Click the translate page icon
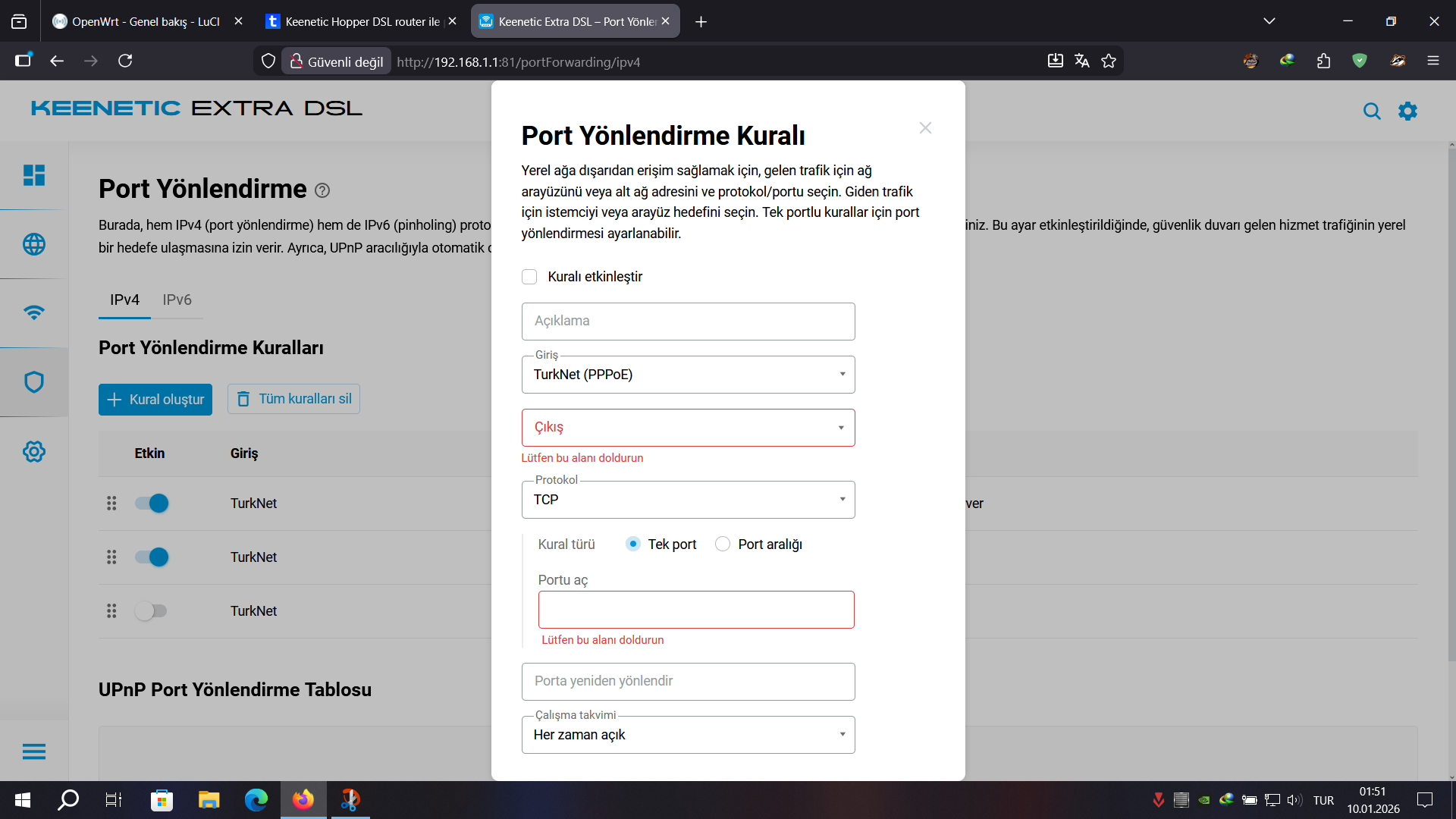The image size is (1456, 819). [x=1082, y=61]
